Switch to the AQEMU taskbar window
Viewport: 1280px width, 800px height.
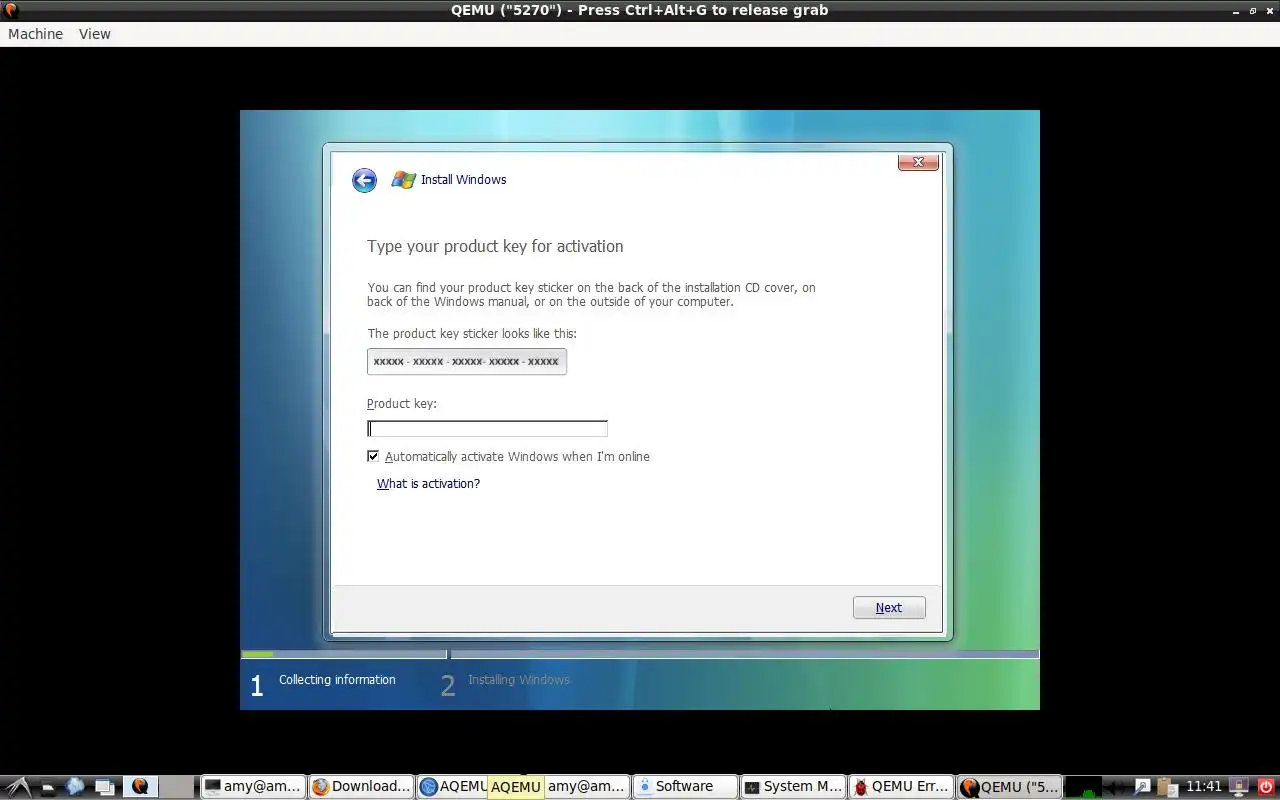(453, 787)
